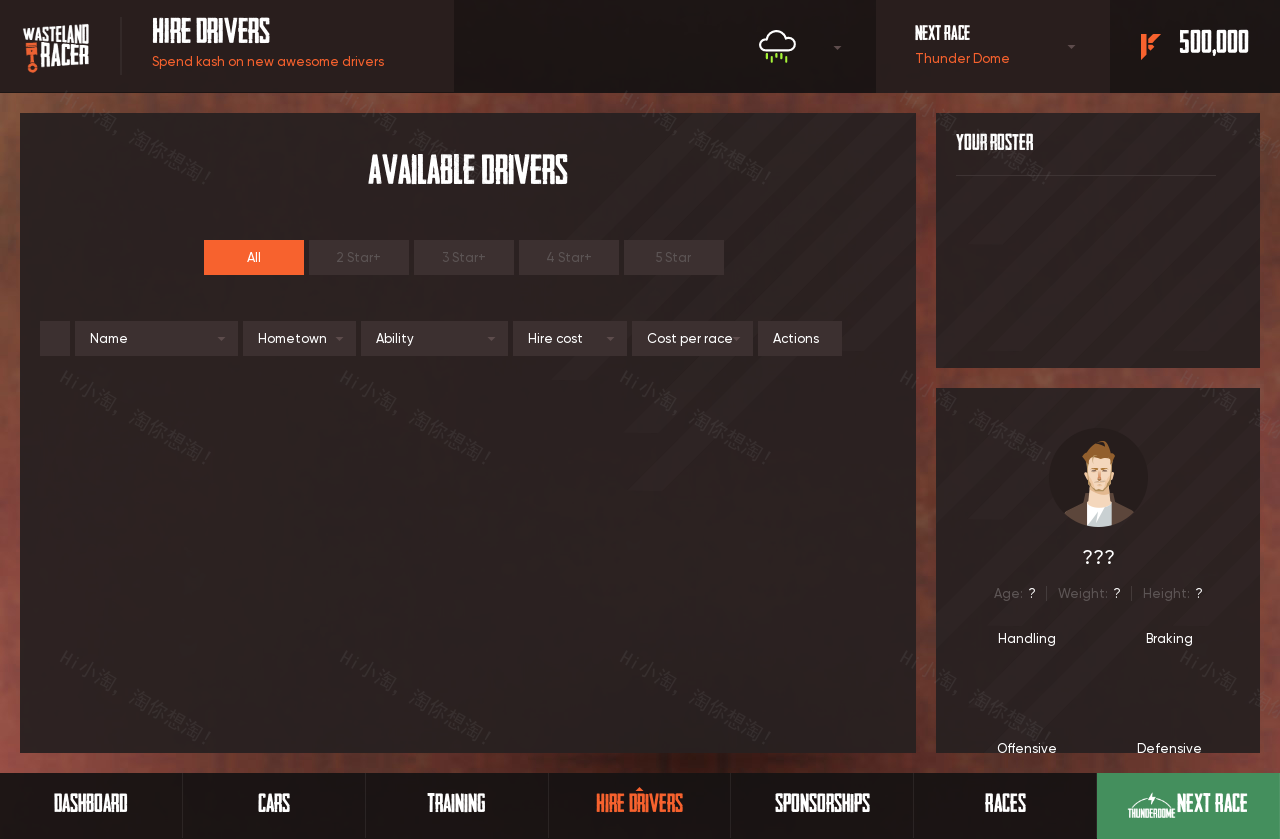Sort by Cost per race column

pos(692,339)
